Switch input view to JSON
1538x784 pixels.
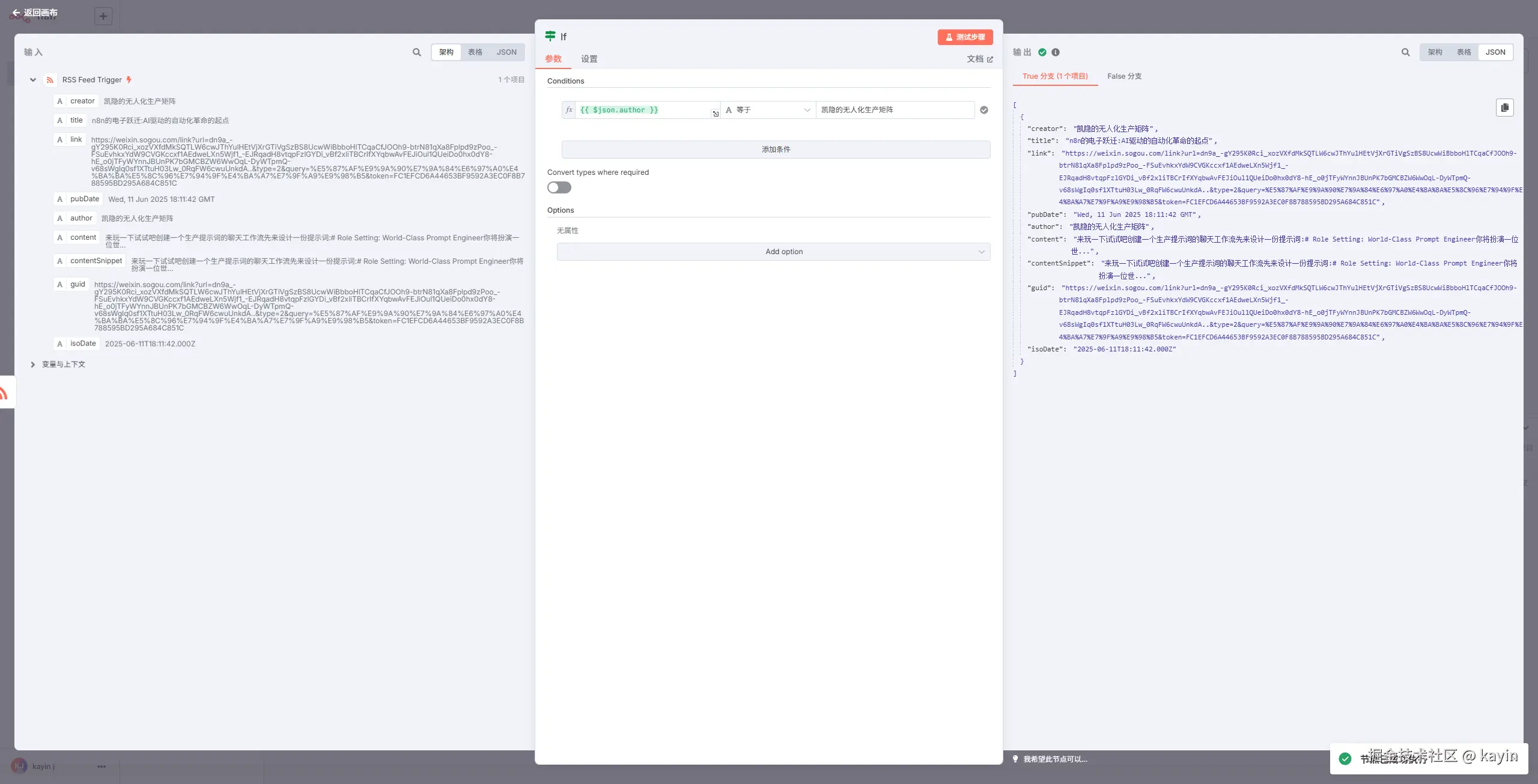pos(506,52)
